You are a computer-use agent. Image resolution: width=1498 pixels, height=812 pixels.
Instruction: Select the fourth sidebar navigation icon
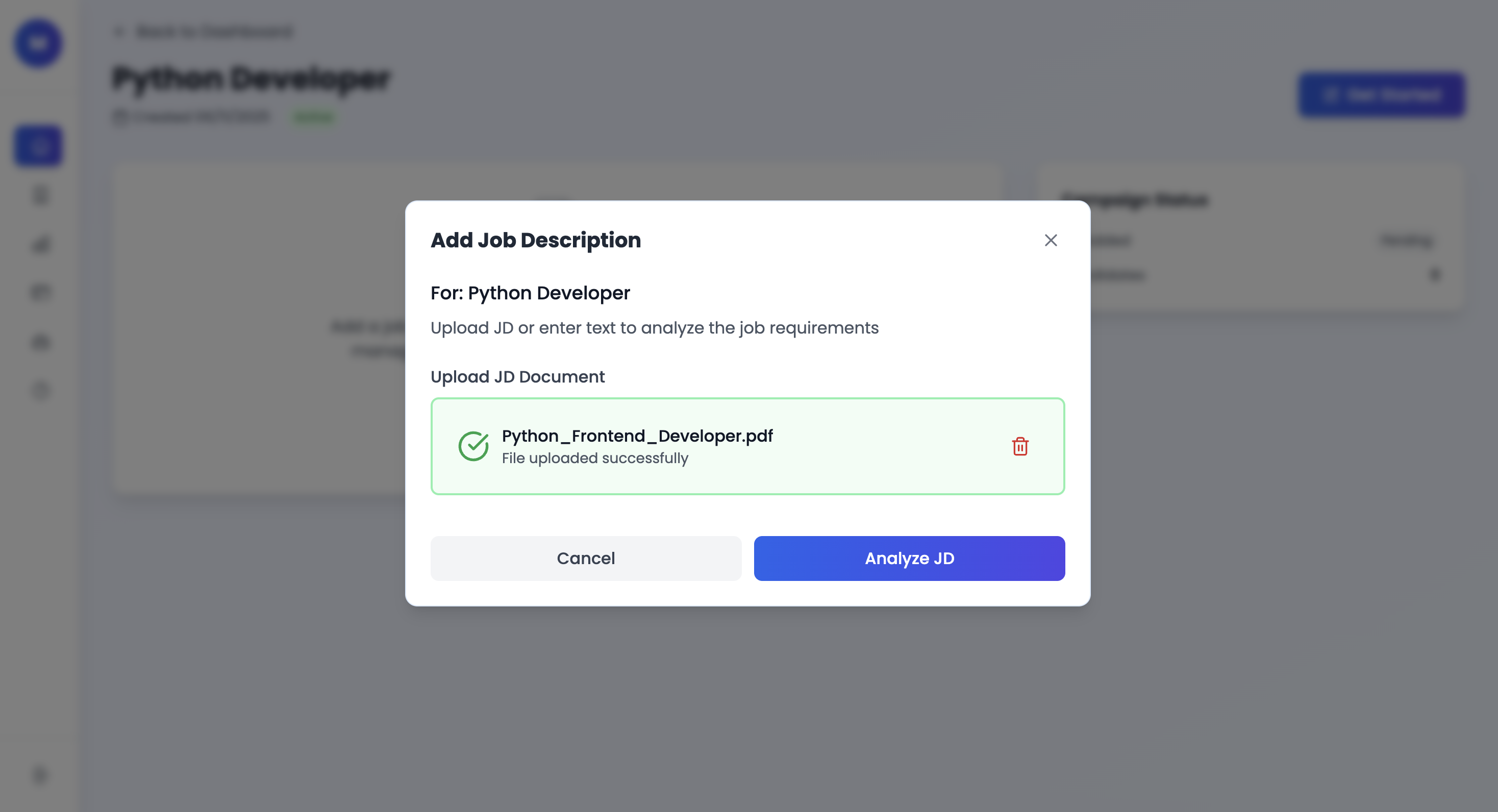pos(38,292)
